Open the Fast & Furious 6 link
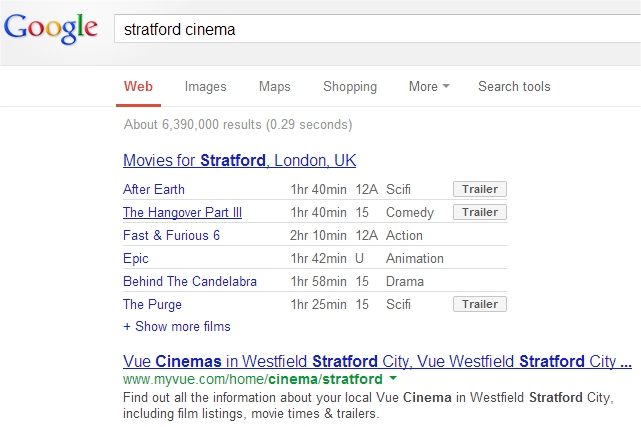 (171, 235)
